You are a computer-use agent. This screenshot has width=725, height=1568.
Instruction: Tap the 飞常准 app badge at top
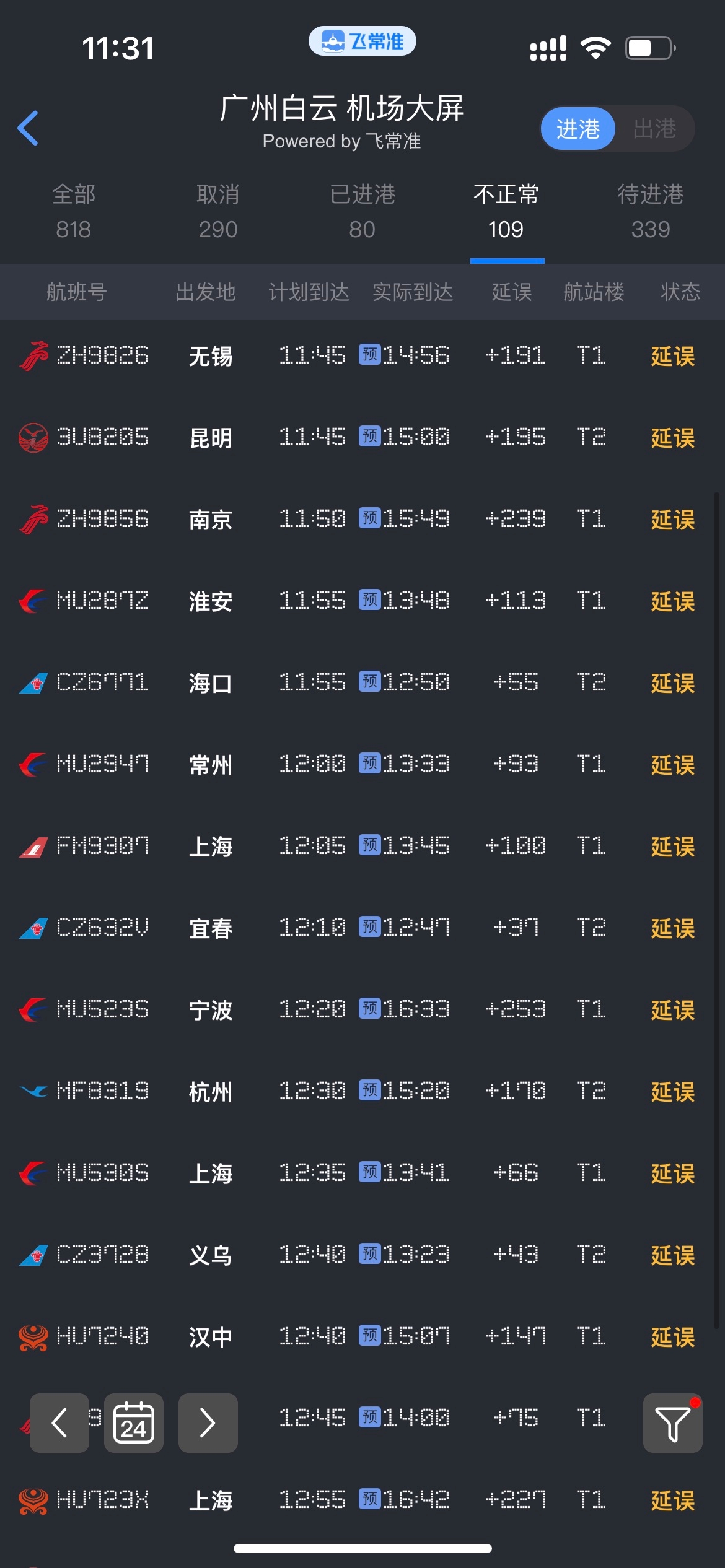[362, 41]
